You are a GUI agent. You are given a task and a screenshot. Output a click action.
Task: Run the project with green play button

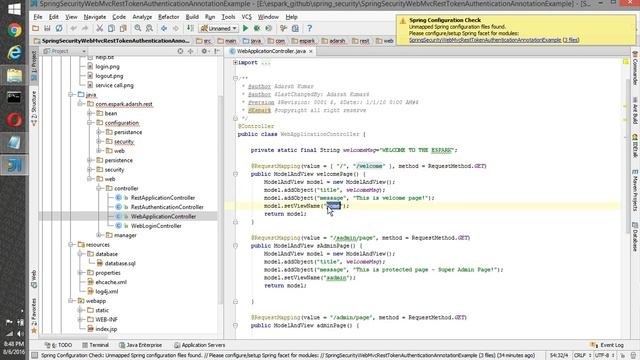click(245, 29)
